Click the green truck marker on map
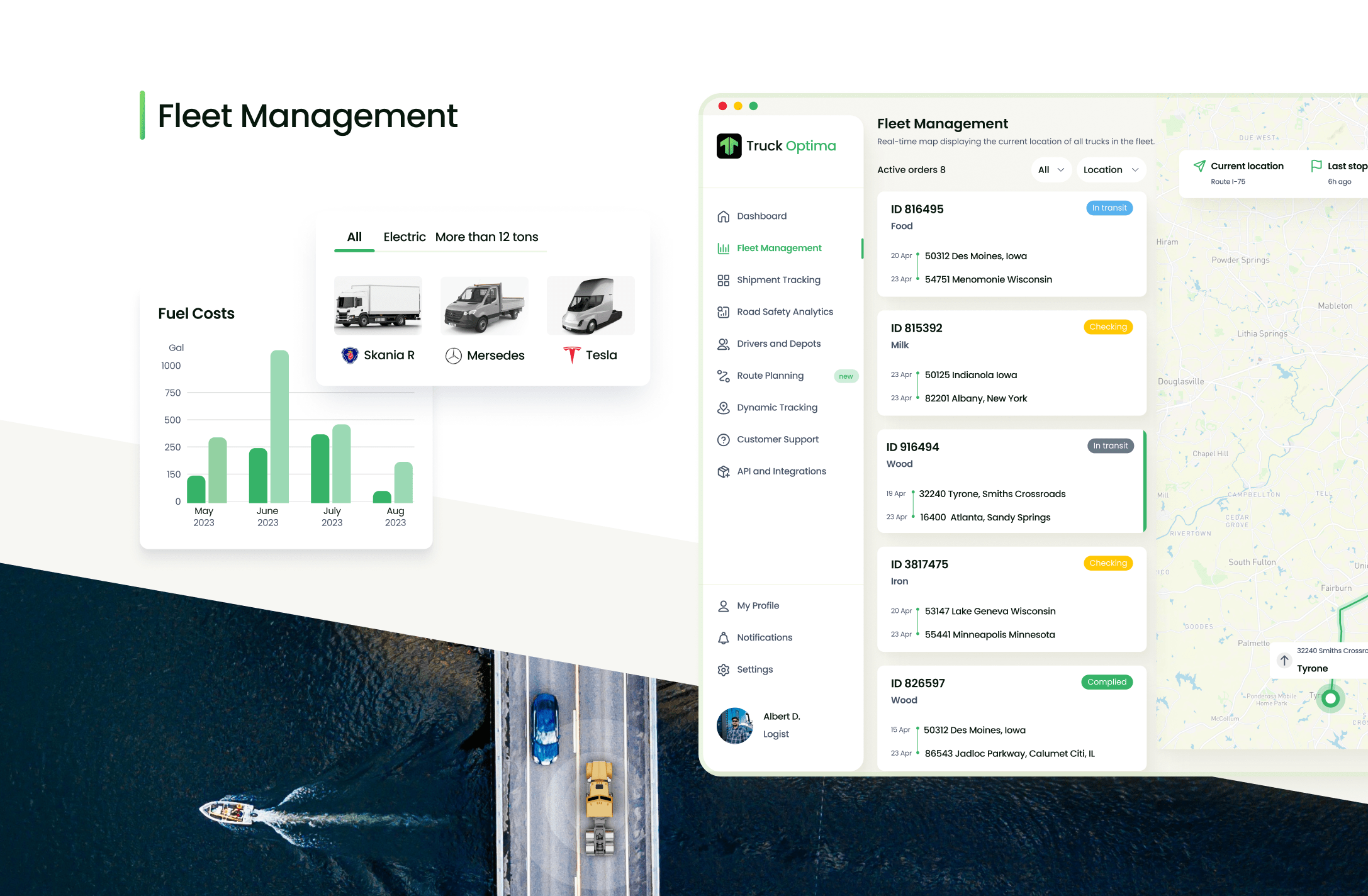 [1330, 698]
